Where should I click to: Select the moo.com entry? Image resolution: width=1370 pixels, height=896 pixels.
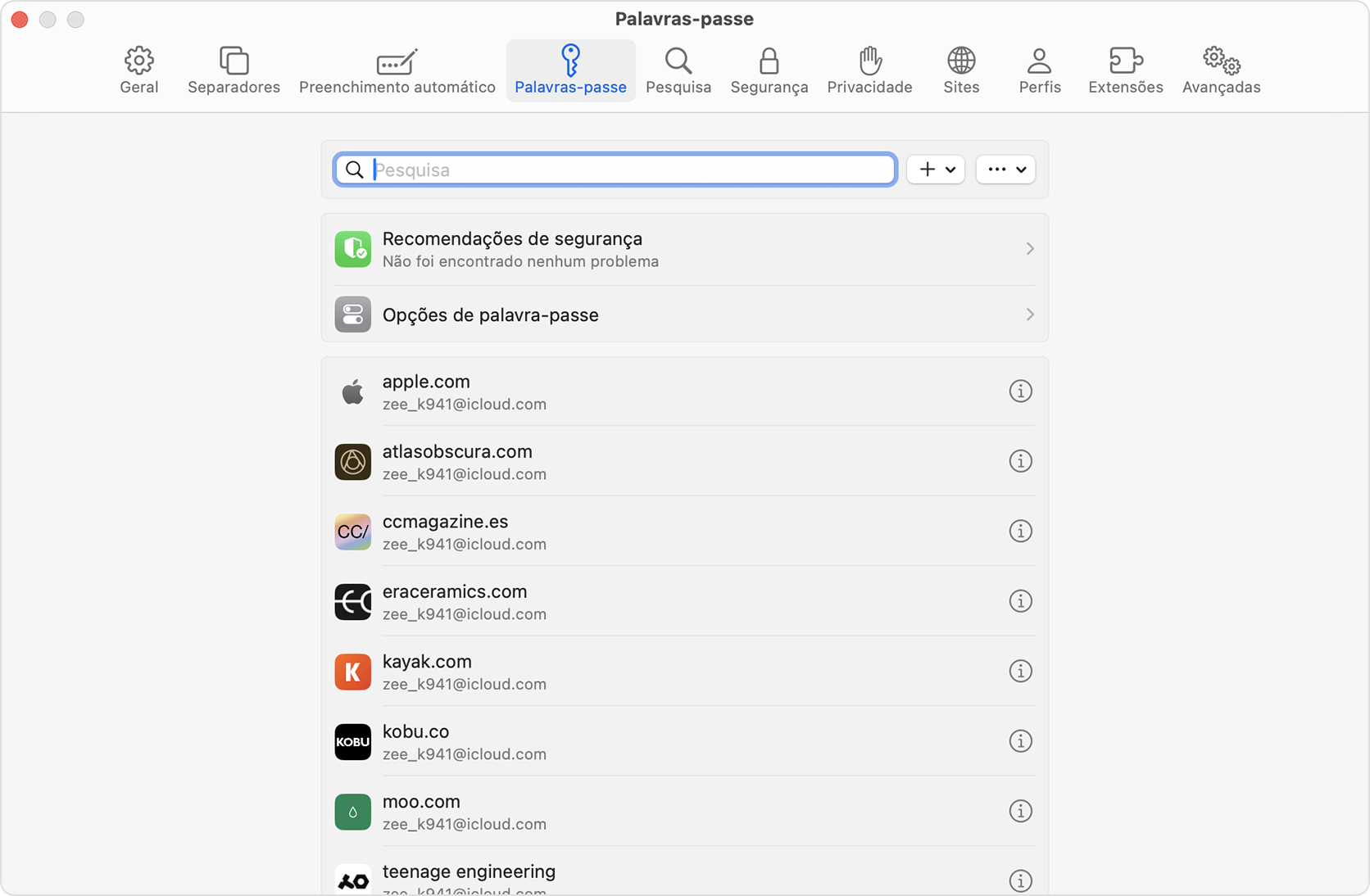(685, 812)
